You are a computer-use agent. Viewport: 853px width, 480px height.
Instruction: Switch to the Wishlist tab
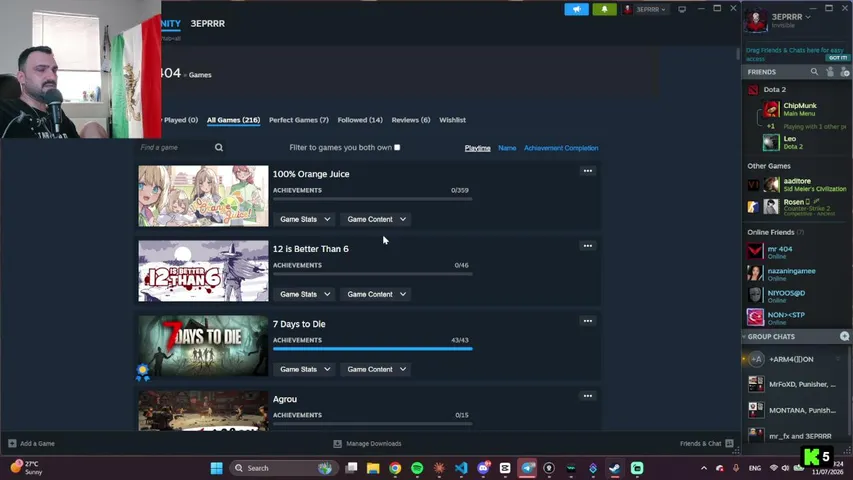click(x=453, y=120)
